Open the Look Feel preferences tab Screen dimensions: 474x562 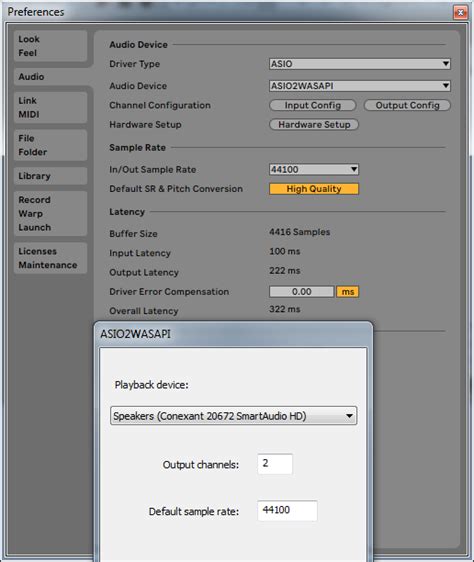click(x=51, y=46)
